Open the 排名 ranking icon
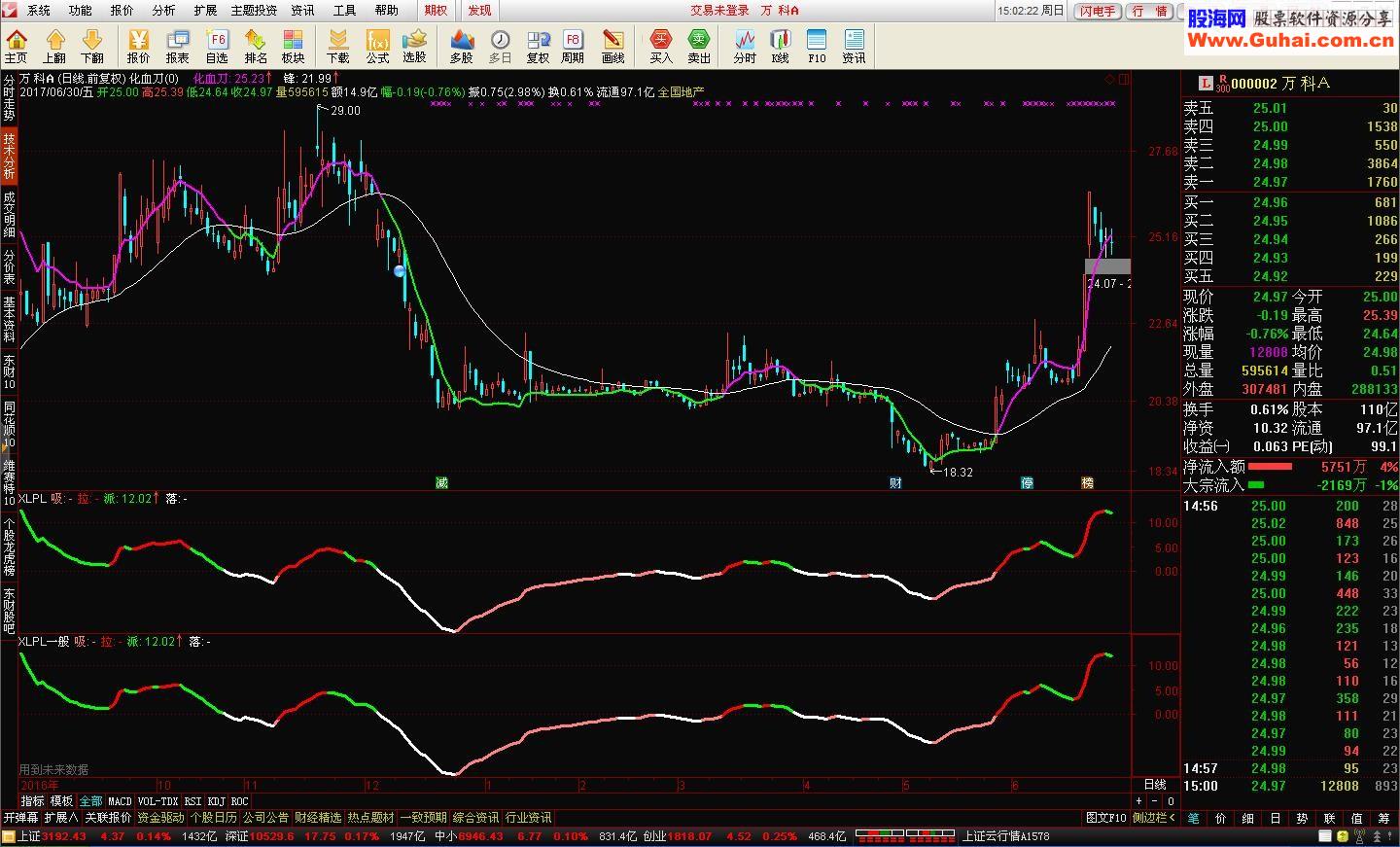This screenshot has height=847, width=1400. click(x=256, y=46)
